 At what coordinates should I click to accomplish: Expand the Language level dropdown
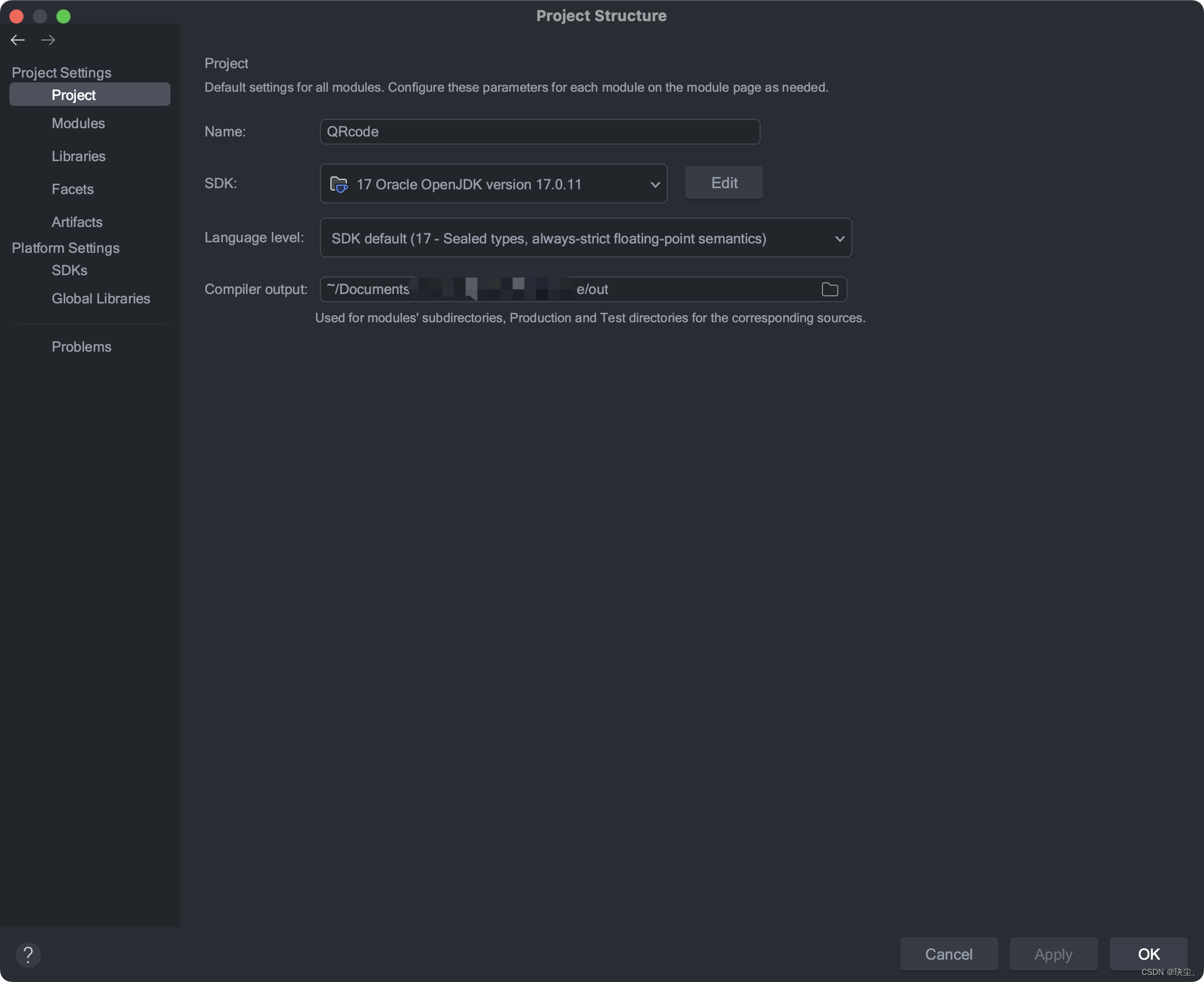coord(586,238)
